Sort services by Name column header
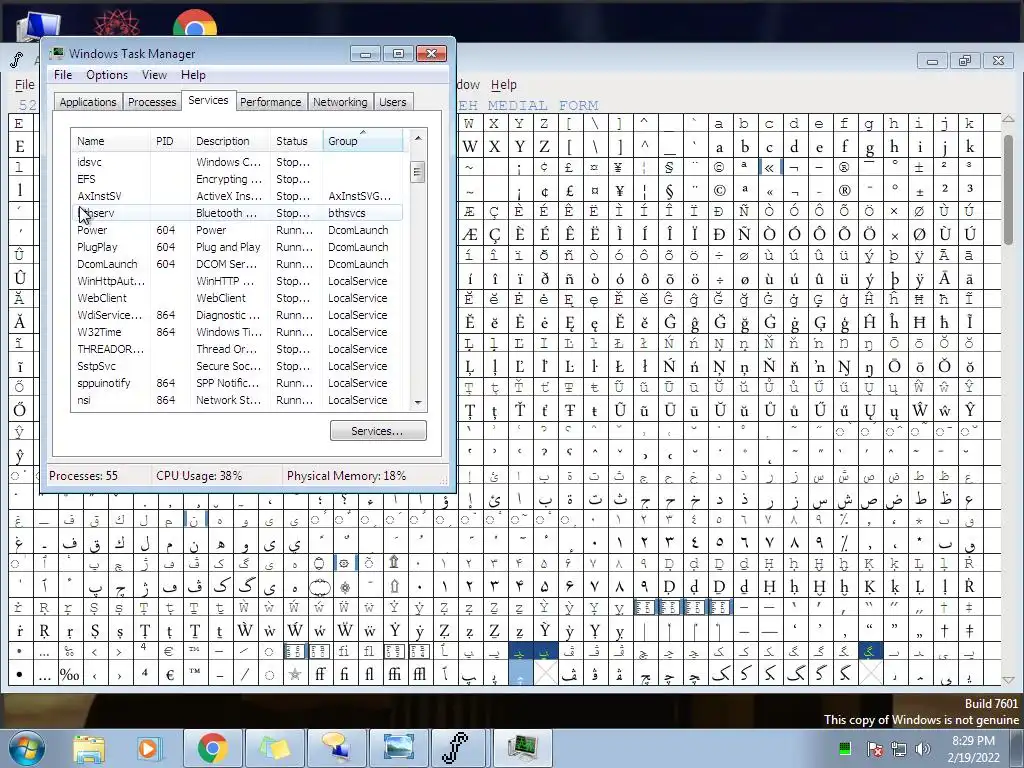1024x768 pixels. point(110,141)
